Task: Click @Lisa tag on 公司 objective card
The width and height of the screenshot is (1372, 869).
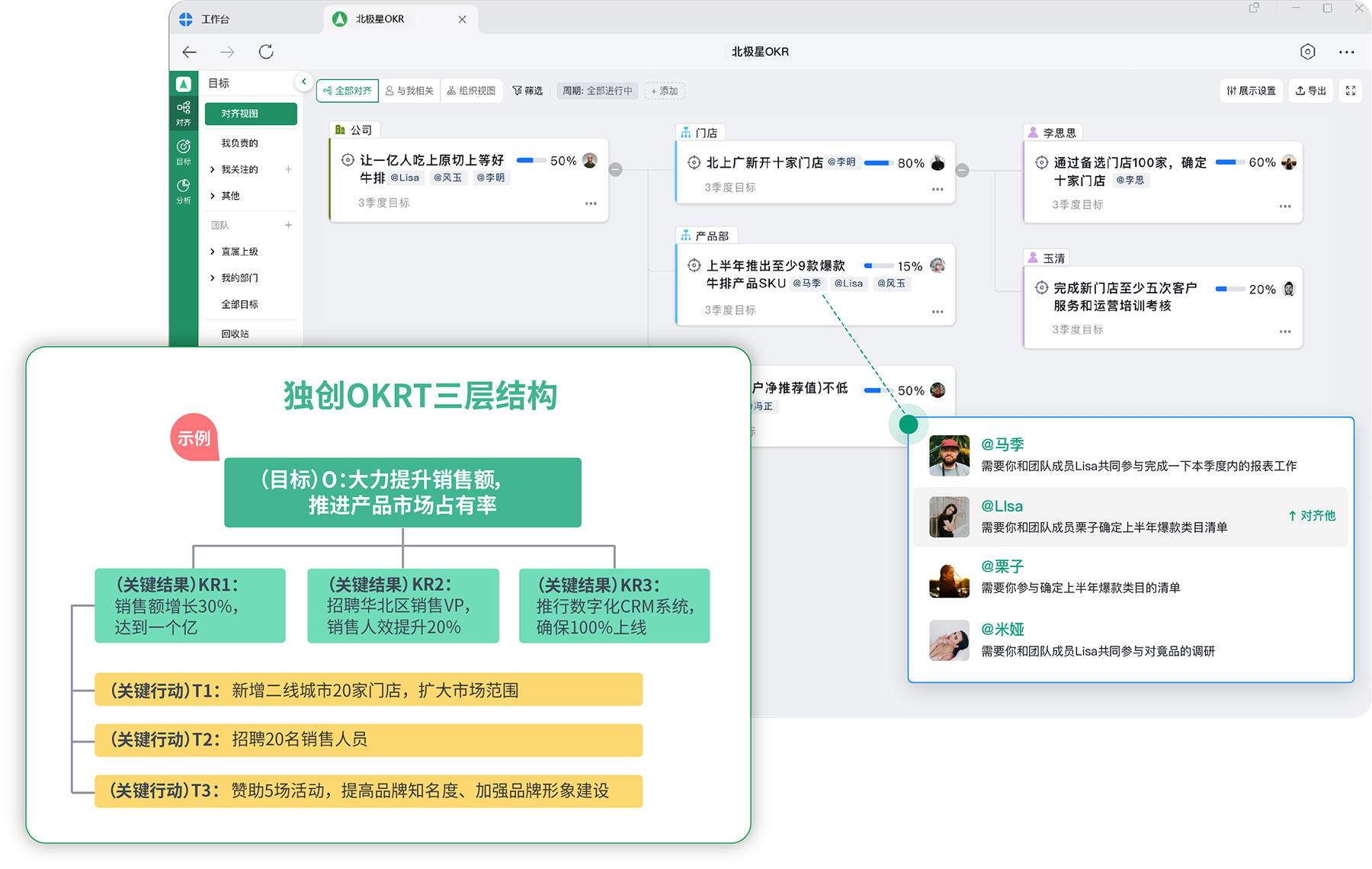Action: point(405,178)
